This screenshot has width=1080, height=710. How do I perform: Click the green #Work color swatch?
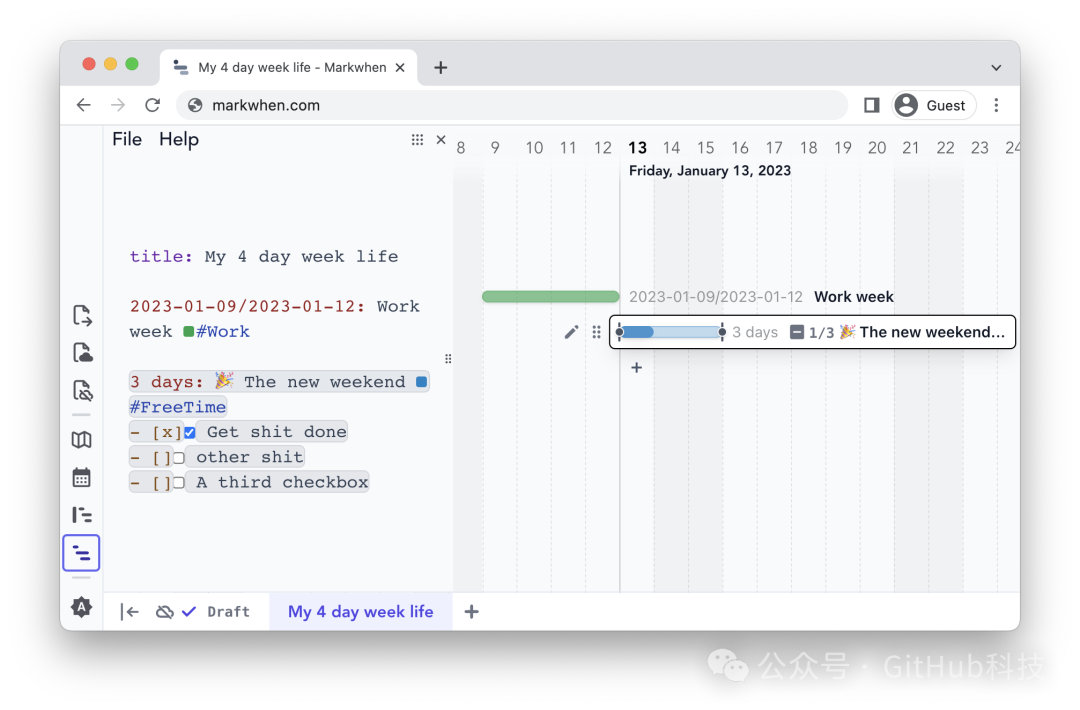[x=189, y=331]
